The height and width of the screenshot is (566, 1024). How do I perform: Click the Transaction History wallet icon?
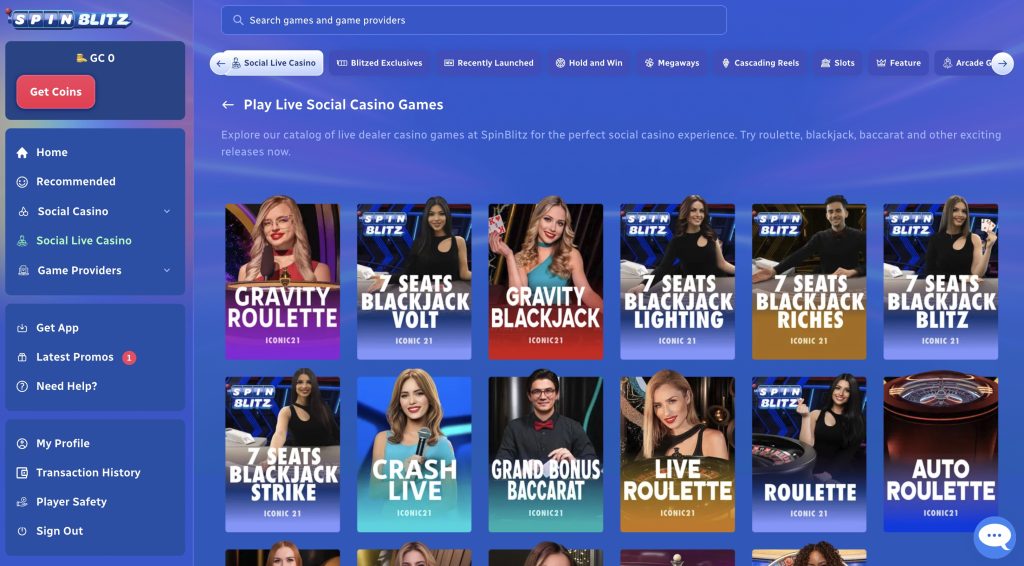click(x=22, y=473)
